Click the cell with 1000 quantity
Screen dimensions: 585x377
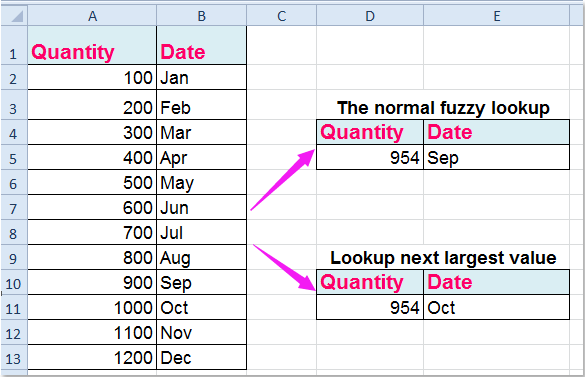(x=92, y=308)
